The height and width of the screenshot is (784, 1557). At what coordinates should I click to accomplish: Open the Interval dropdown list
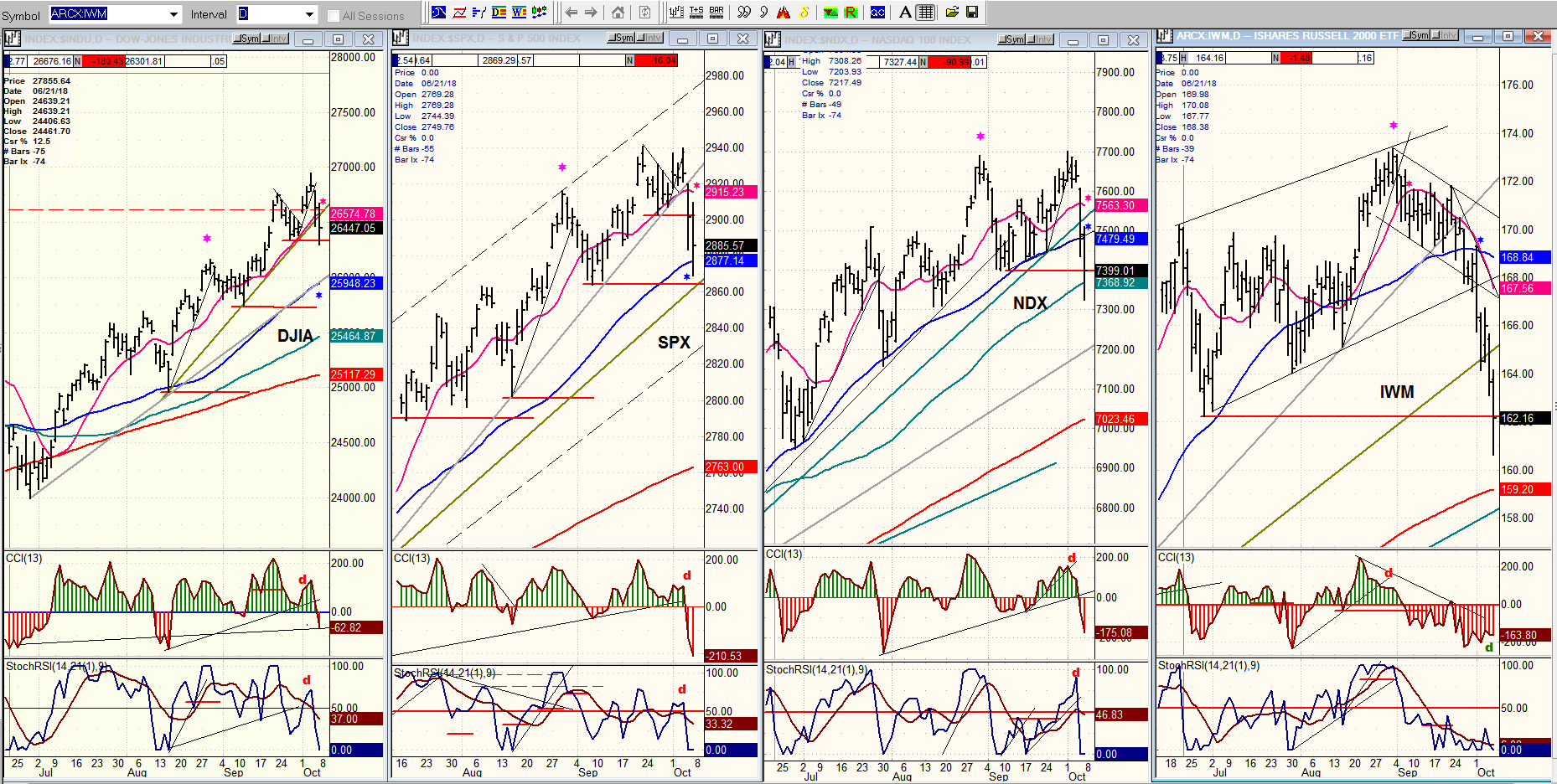click(309, 14)
